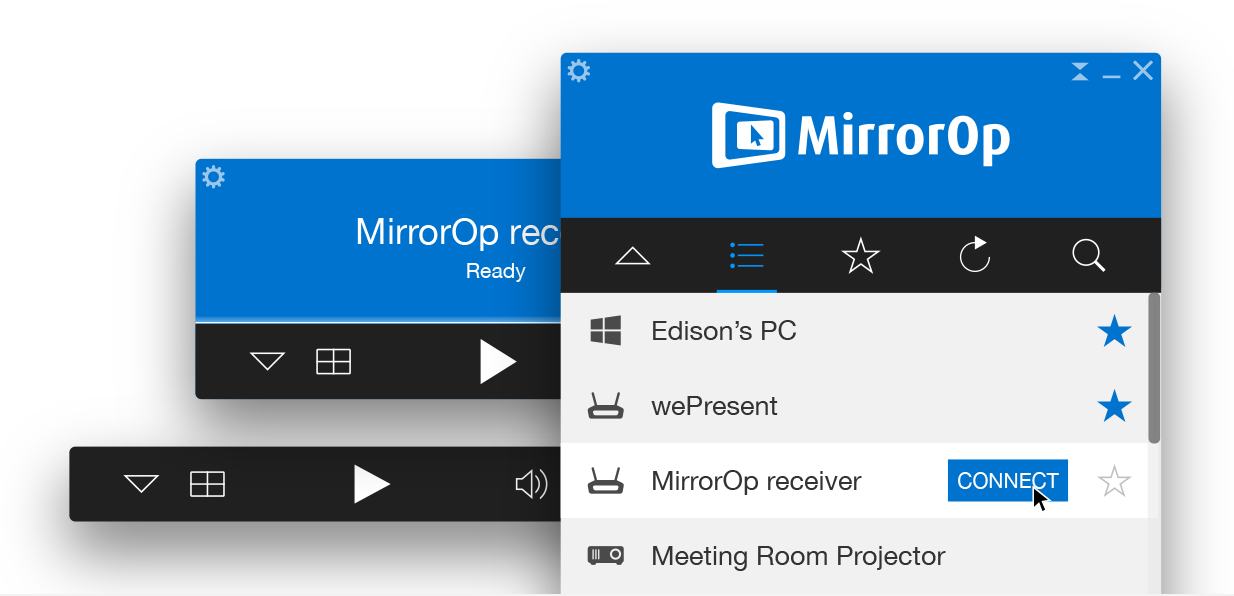Open gear settings in MirrorOp receiver window
The width and height of the screenshot is (1234, 596).
click(x=213, y=177)
